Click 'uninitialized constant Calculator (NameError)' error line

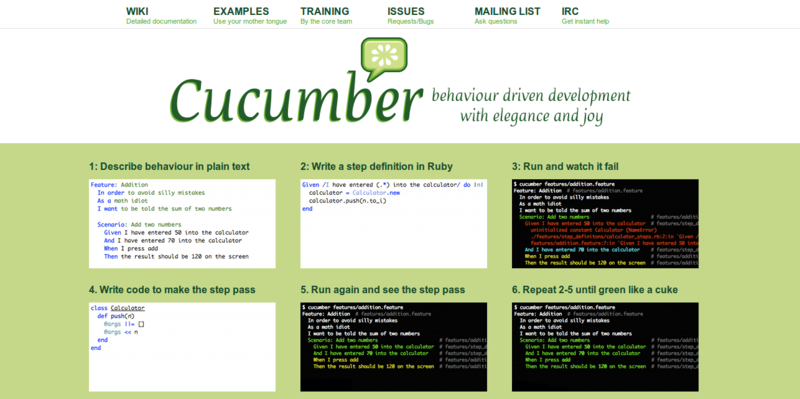(x=593, y=230)
